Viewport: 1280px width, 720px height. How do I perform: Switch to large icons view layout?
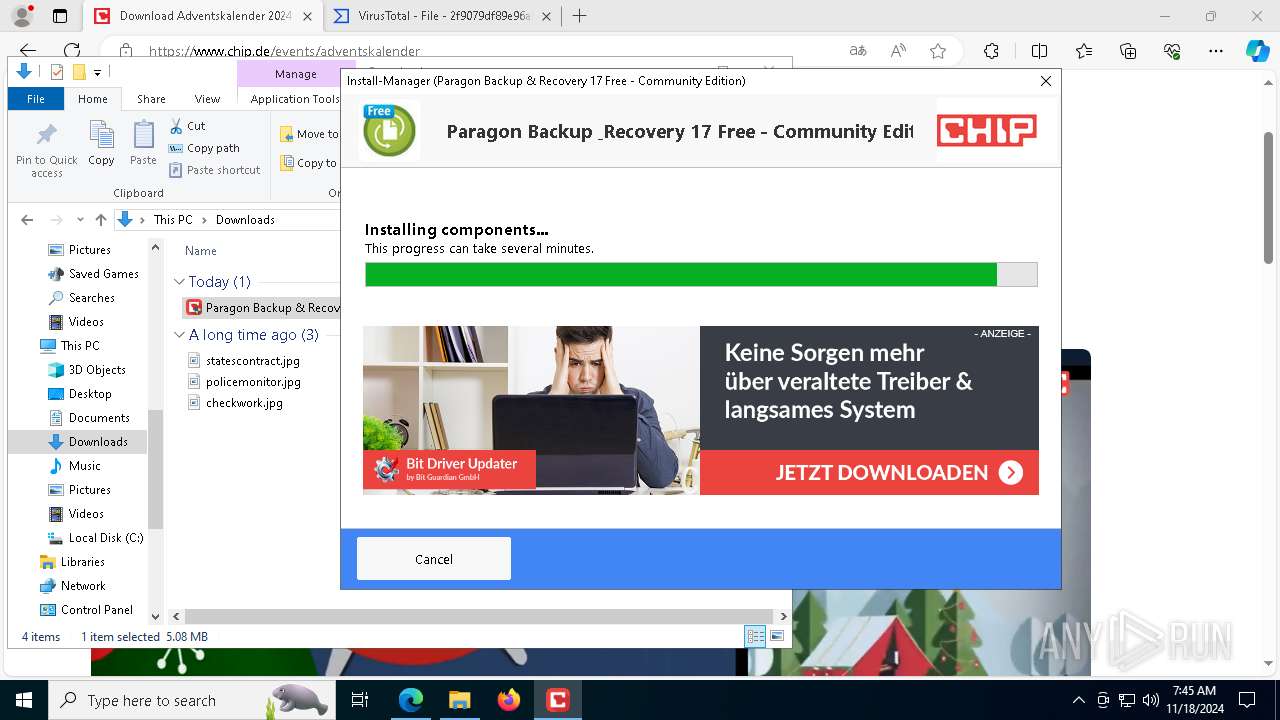(777, 636)
